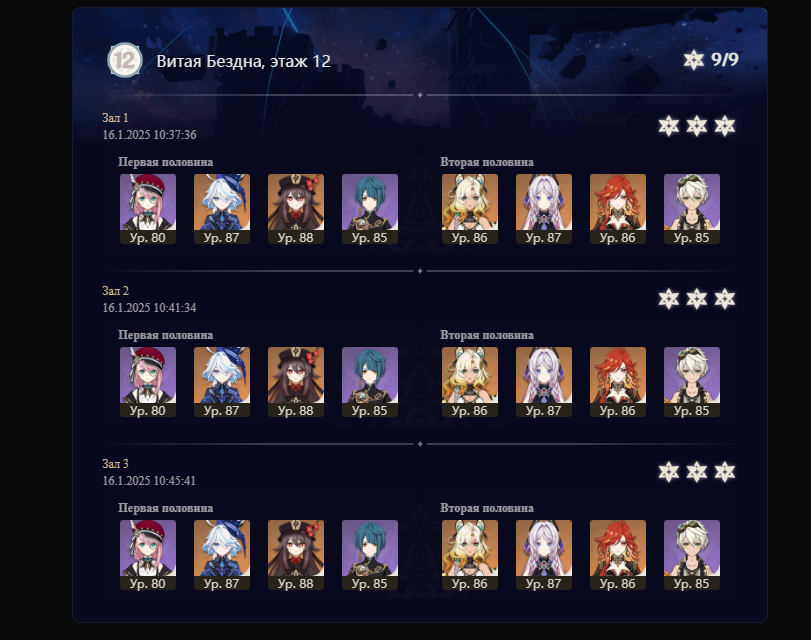Click the last star of Зал 3 rating
Screen dimensions: 811x640
[x=725, y=471]
